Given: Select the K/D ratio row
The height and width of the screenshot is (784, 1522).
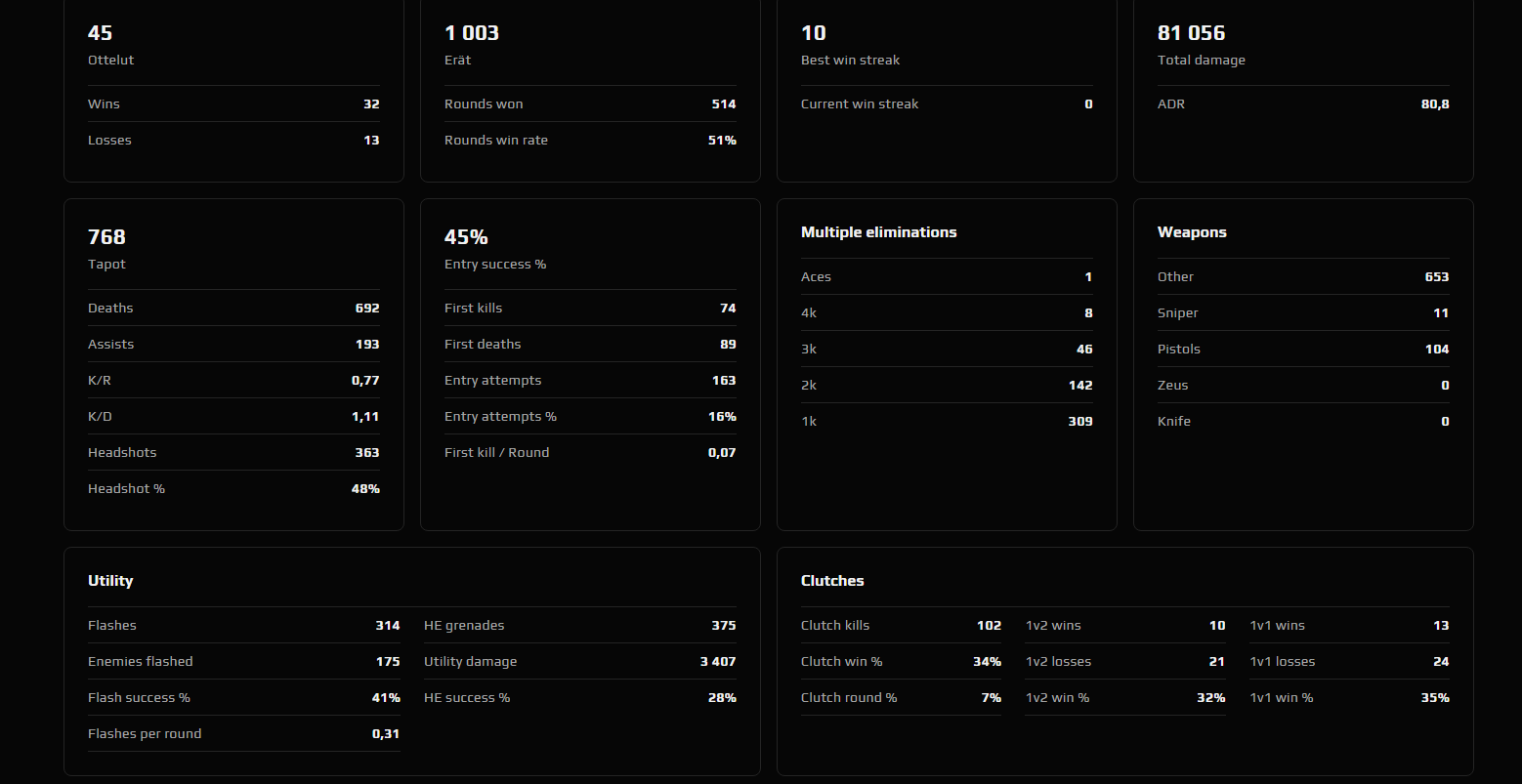Looking at the screenshot, I should [233, 417].
